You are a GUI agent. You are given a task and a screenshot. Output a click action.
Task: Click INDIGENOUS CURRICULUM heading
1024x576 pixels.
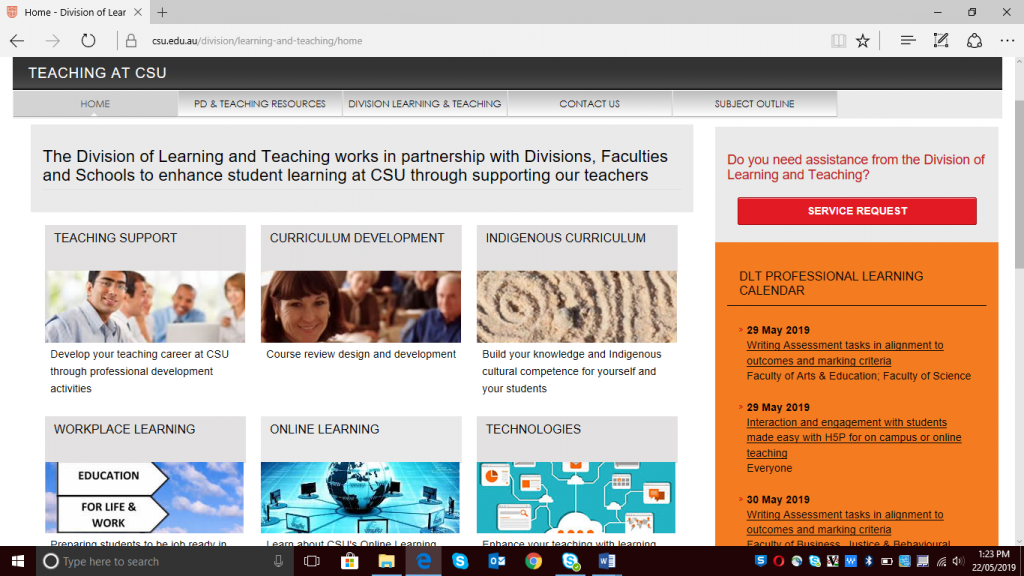[566, 238]
